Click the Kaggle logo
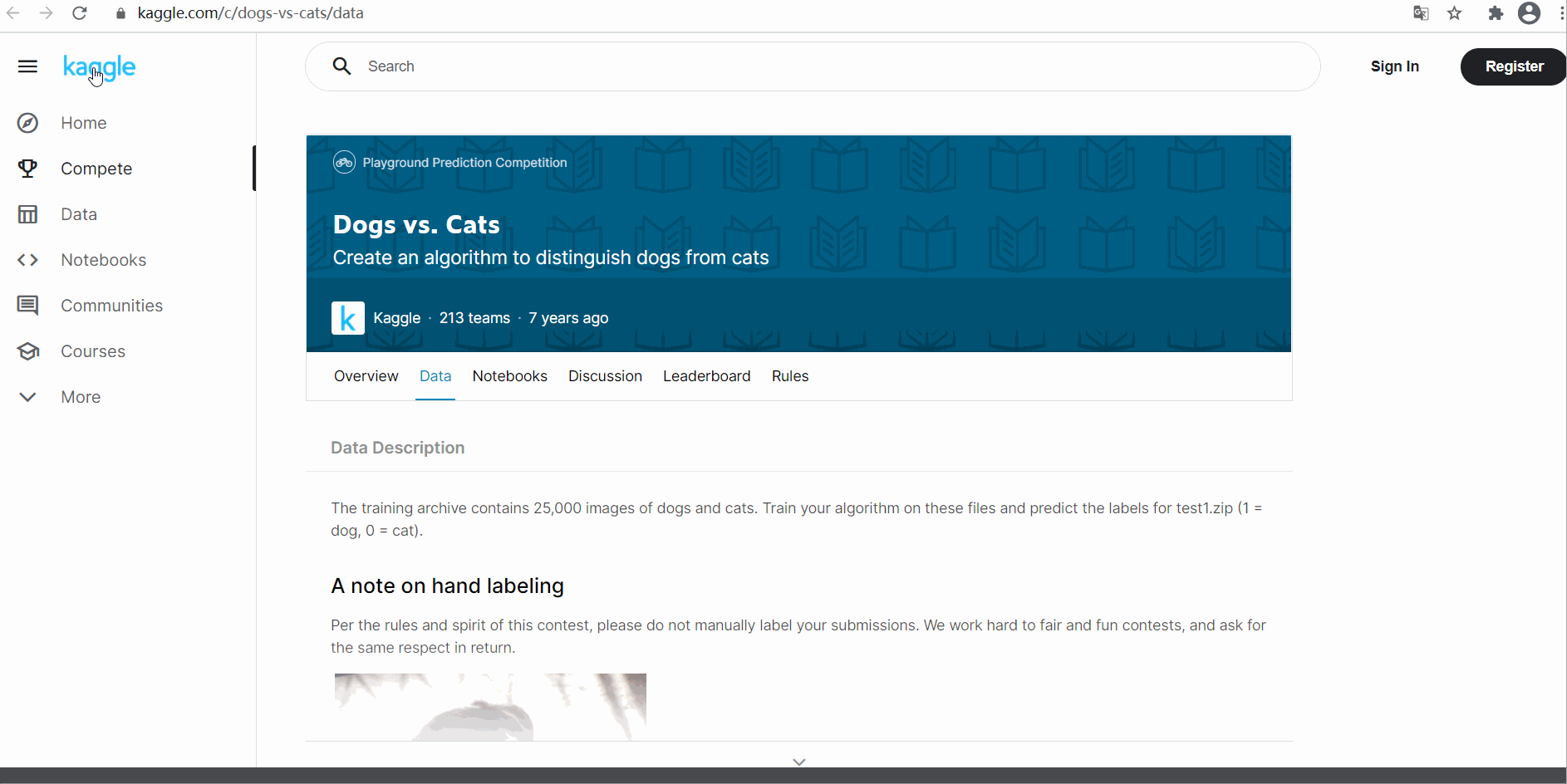1567x784 pixels. click(x=99, y=67)
